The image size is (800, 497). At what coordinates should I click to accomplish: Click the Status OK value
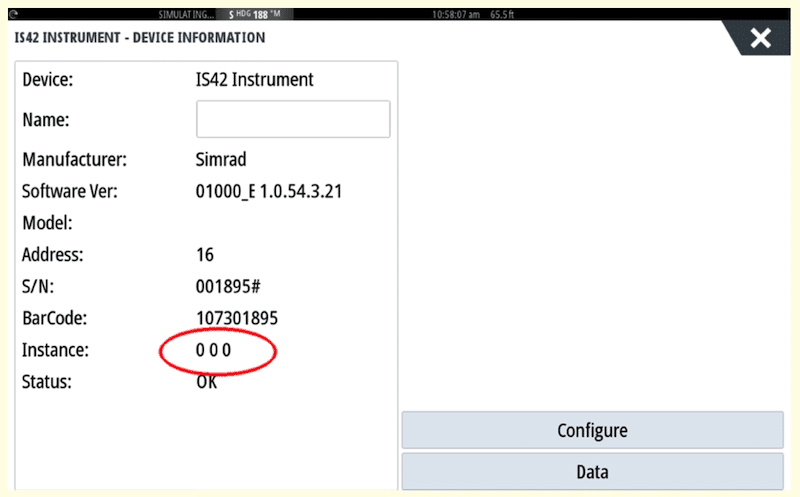pos(207,382)
